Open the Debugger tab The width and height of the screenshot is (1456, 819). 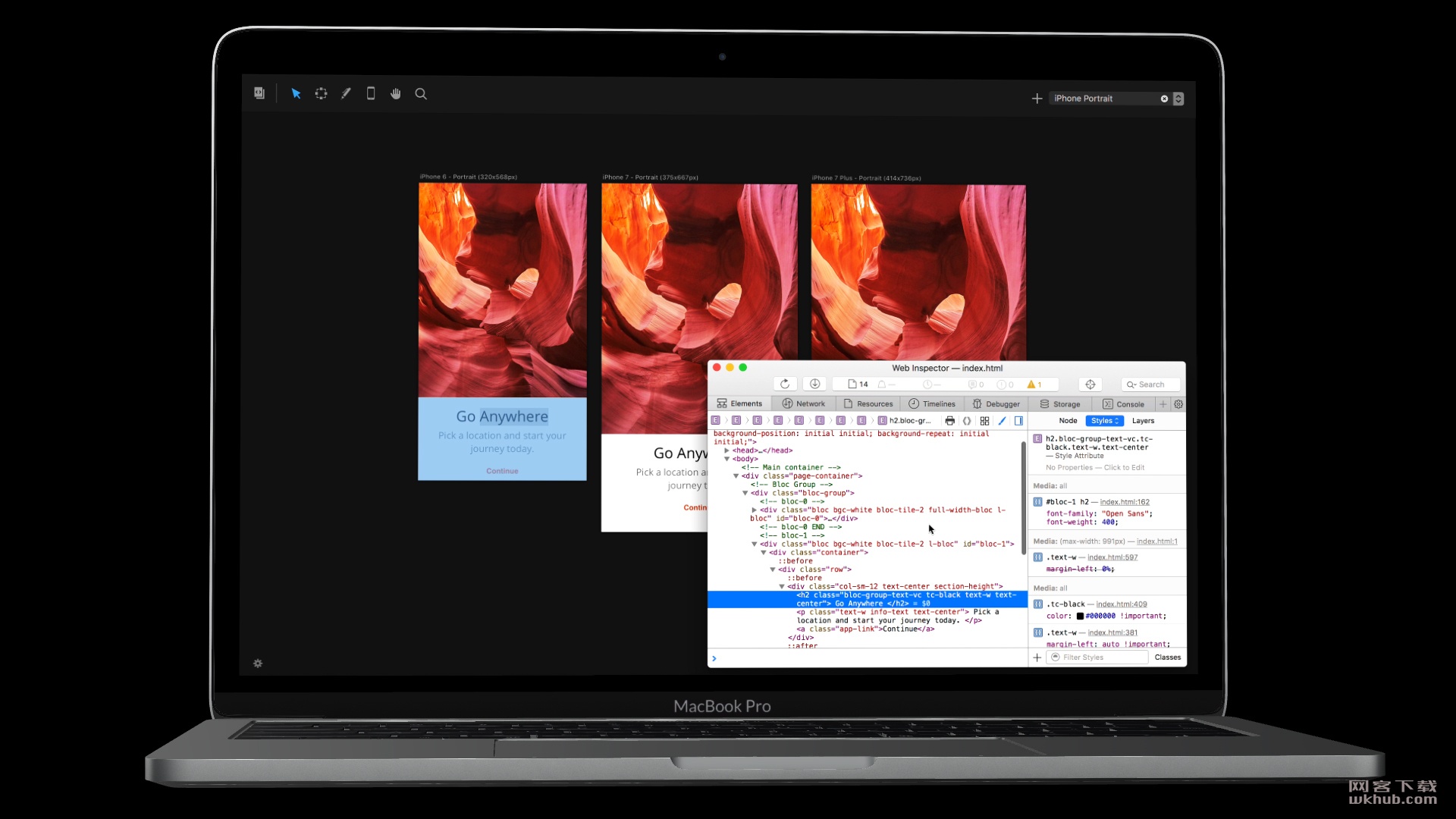[x=996, y=404]
